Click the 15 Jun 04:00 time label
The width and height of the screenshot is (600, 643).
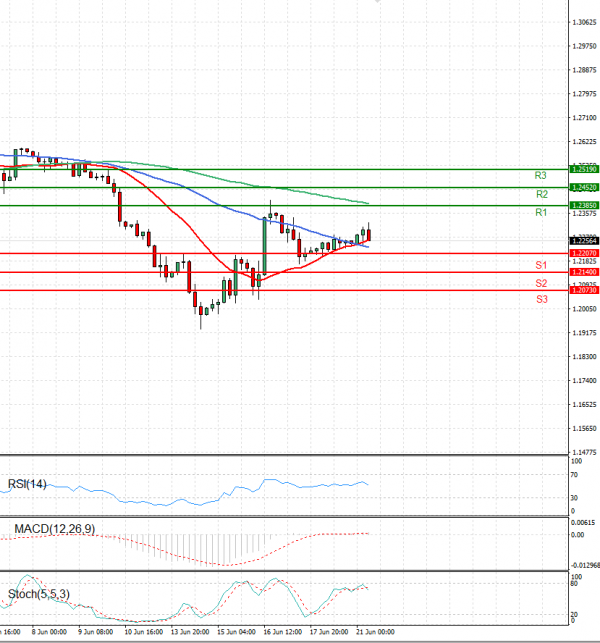pos(236,632)
